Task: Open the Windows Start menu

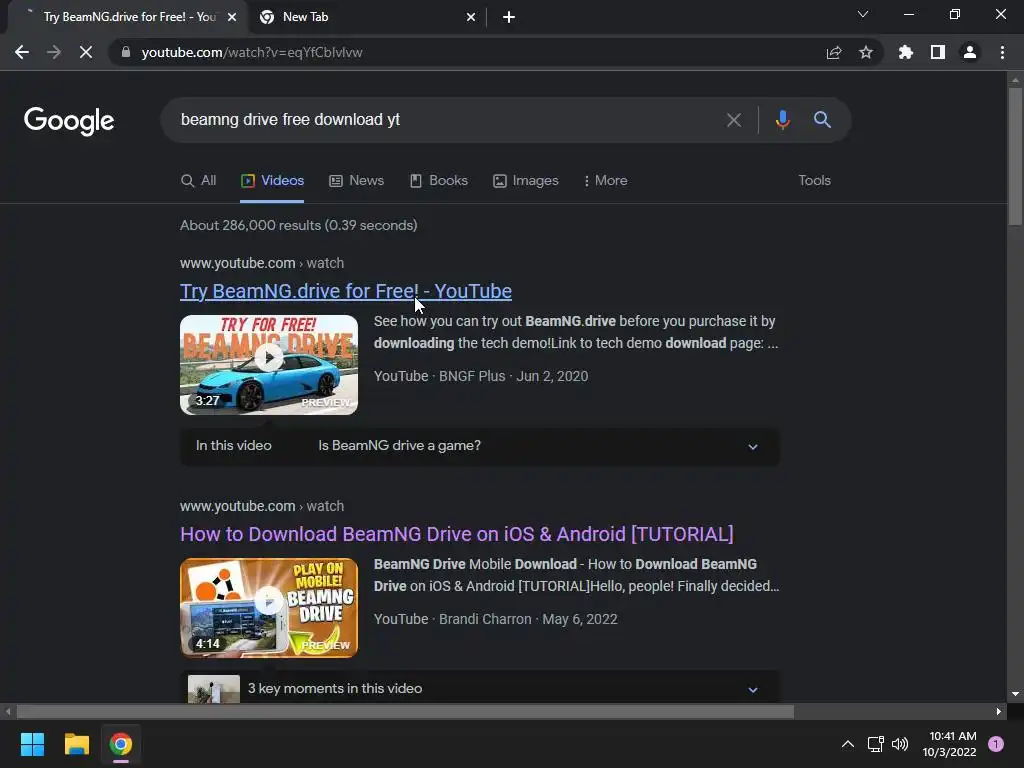Action: [32, 744]
